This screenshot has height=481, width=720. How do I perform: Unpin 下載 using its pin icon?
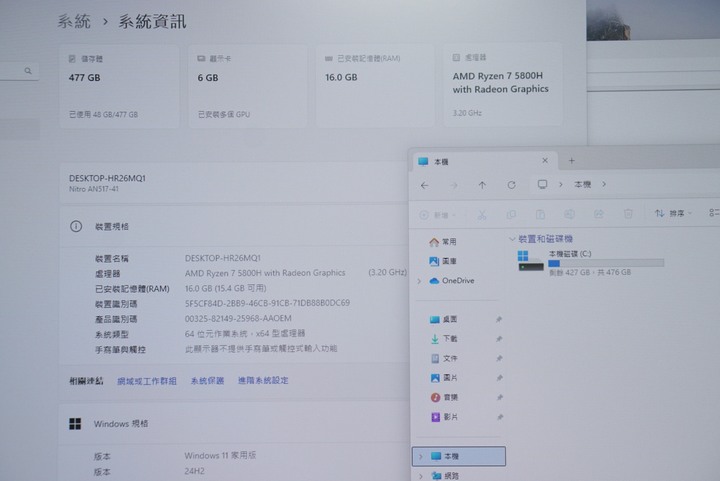(499, 339)
